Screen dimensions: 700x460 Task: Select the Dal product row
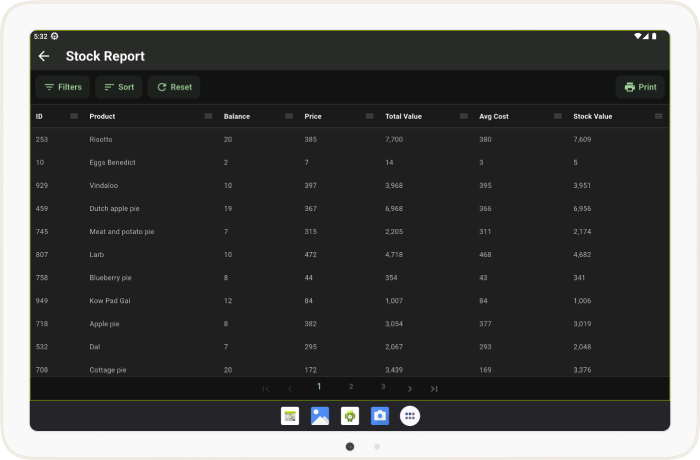[350, 347]
